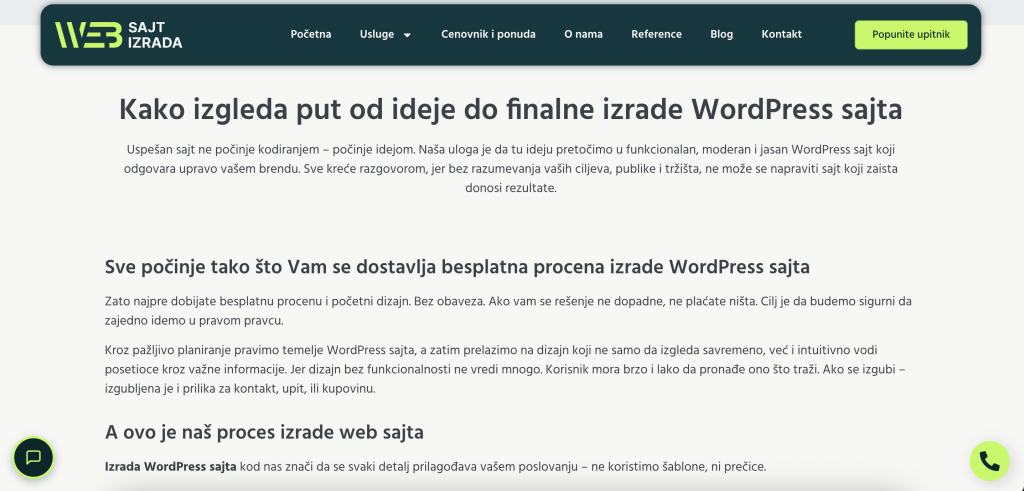The width and height of the screenshot is (1024, 491).
Task: Click paragraph starting 'Zato najpre dobijate'
Action: 508,311
